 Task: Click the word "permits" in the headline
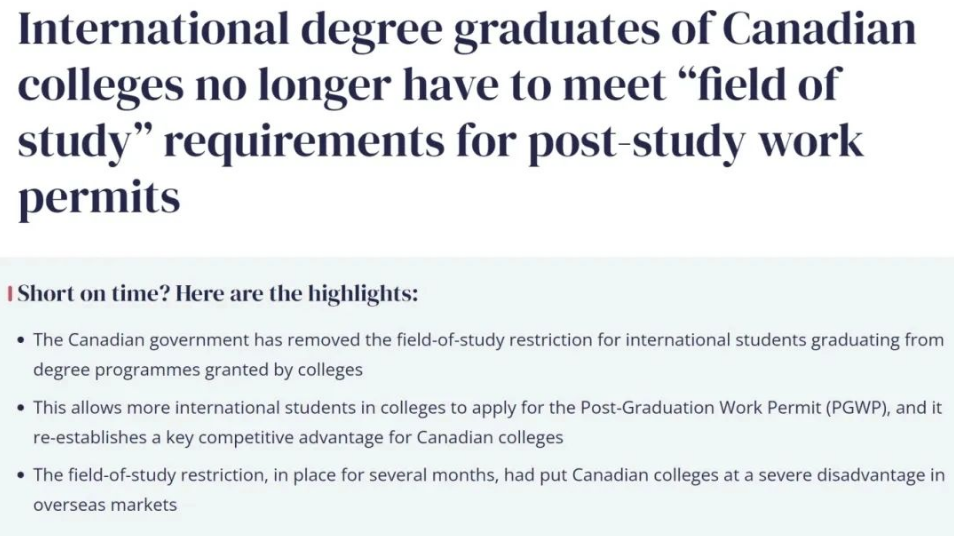point(99,198)
